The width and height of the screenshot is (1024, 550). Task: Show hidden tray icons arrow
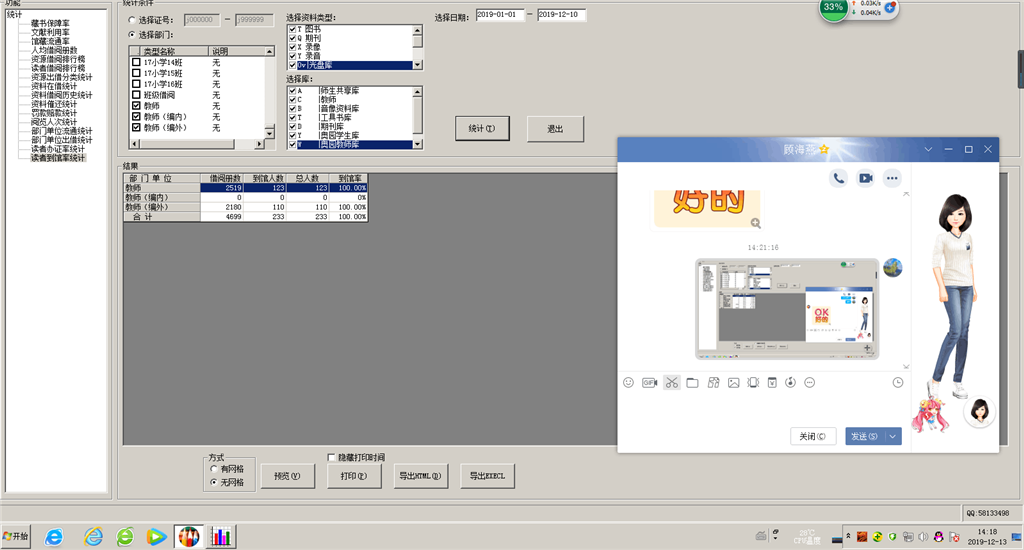coord(848,536)
